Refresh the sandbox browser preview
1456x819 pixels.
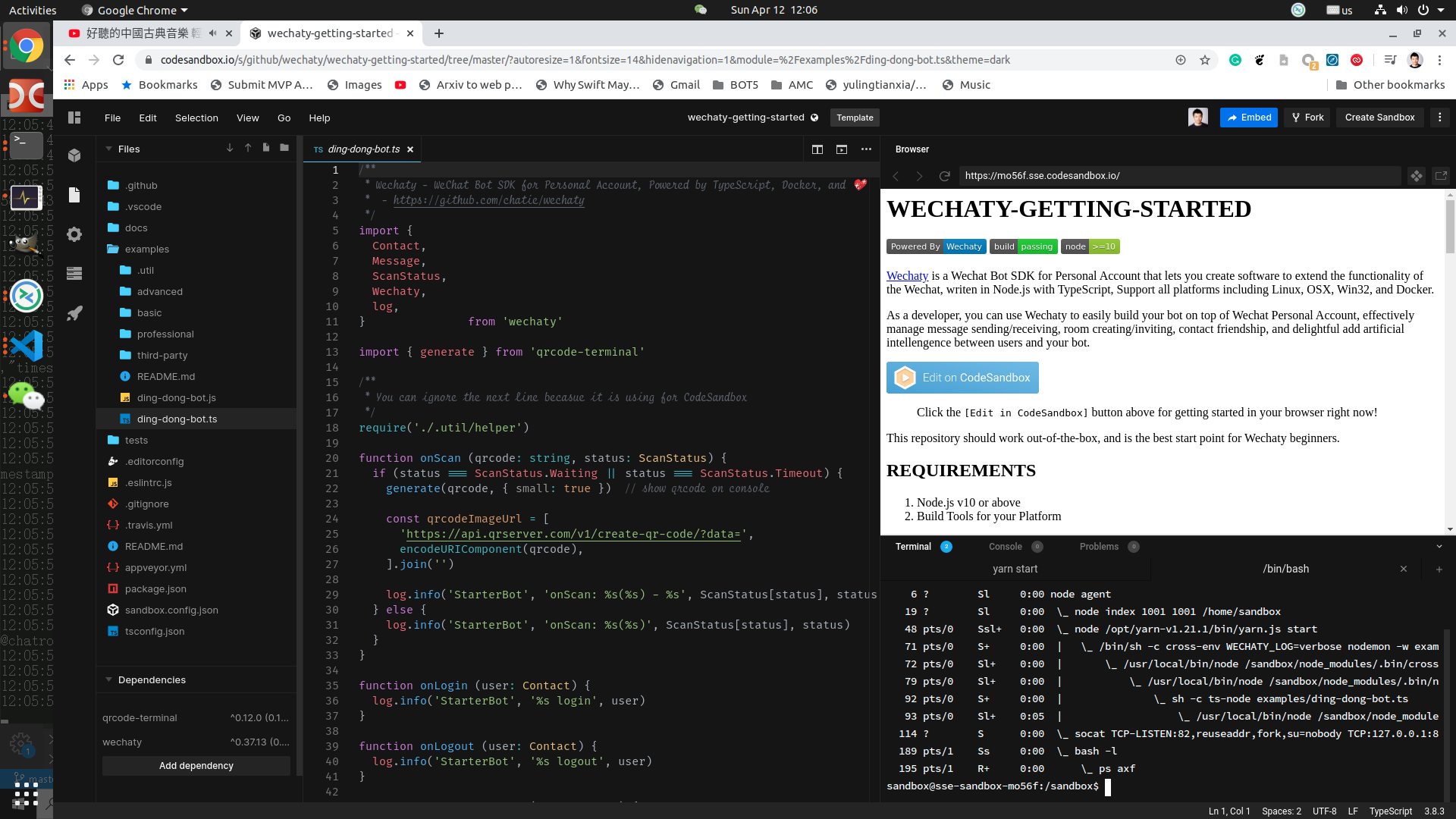944,175
